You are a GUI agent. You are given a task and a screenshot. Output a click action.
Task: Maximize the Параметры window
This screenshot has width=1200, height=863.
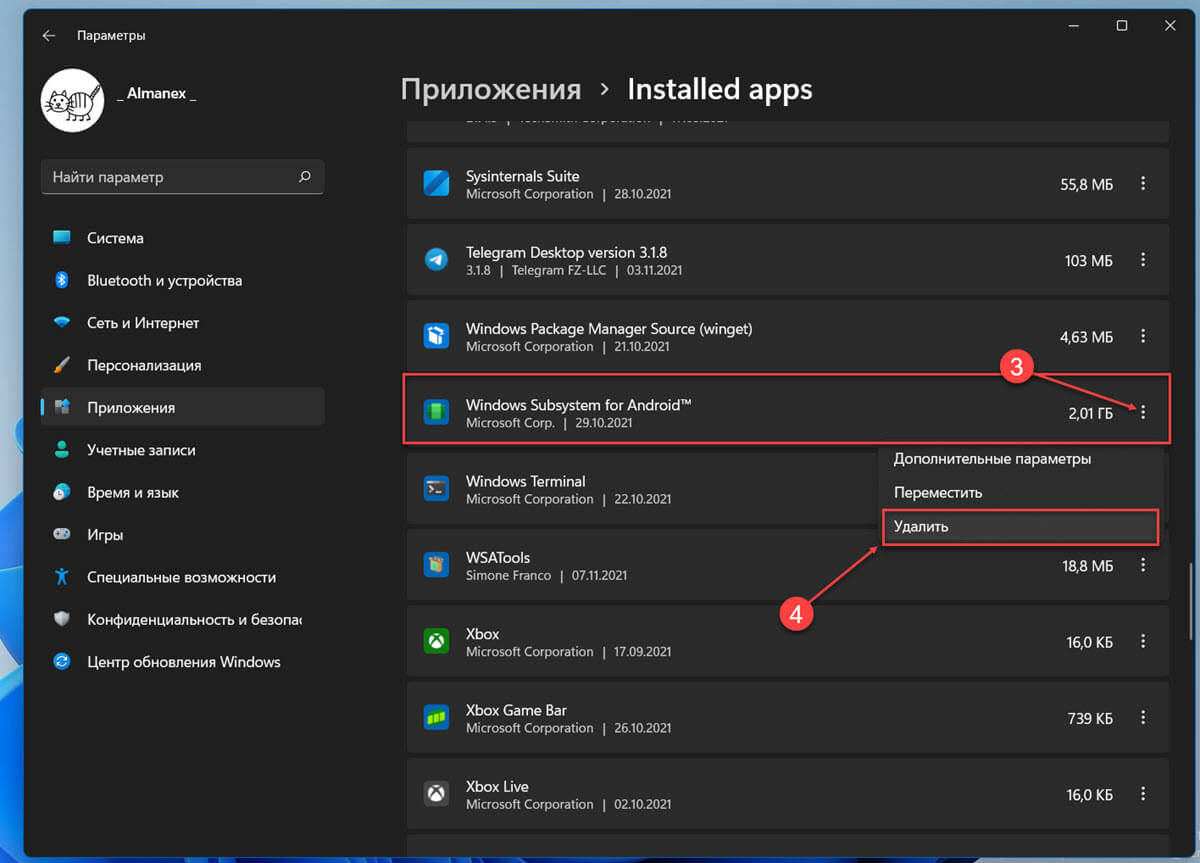point(1122,25)
